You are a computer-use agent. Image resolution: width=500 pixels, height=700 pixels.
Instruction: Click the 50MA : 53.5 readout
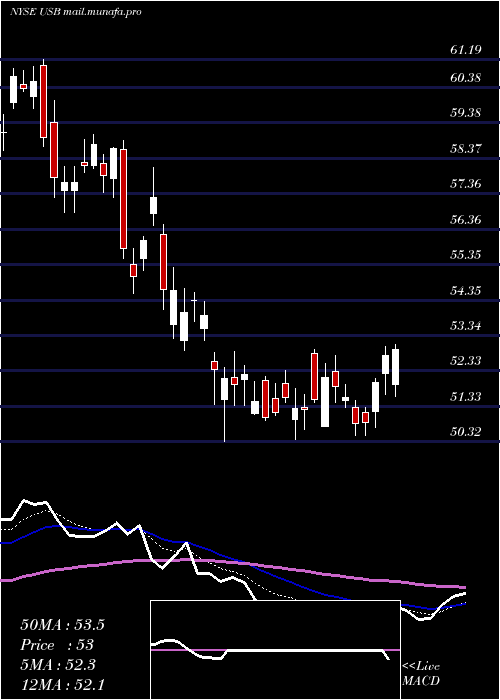click(x=62, y=625)
